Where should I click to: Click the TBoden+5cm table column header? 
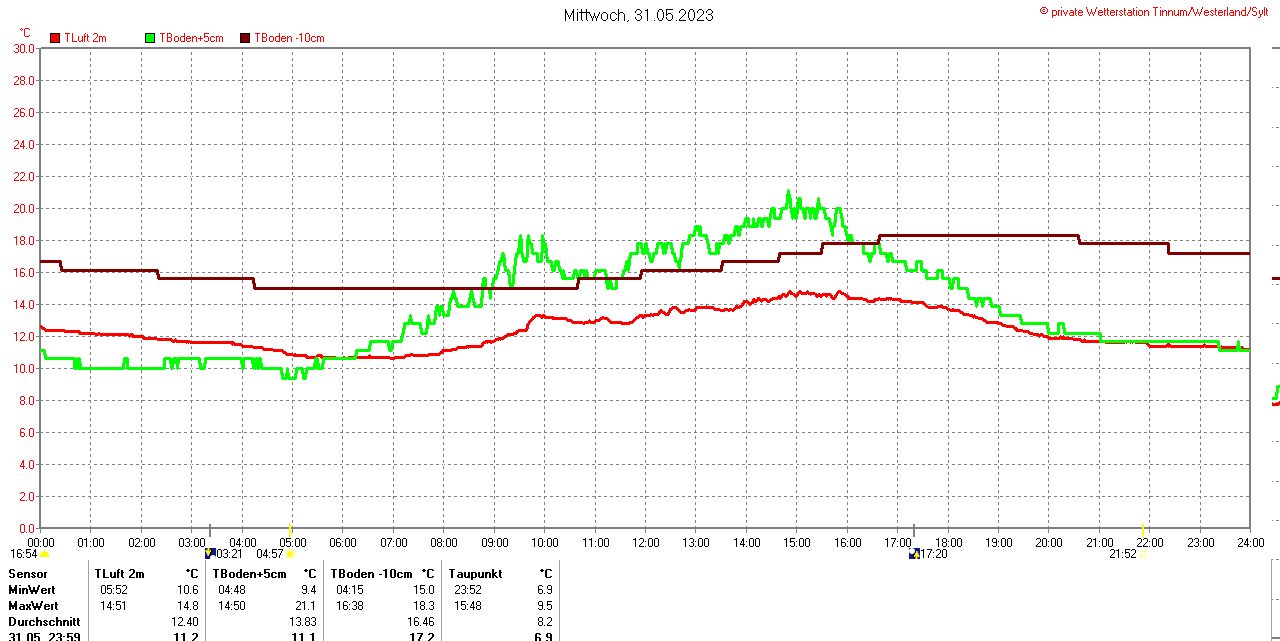coord(249,574)
